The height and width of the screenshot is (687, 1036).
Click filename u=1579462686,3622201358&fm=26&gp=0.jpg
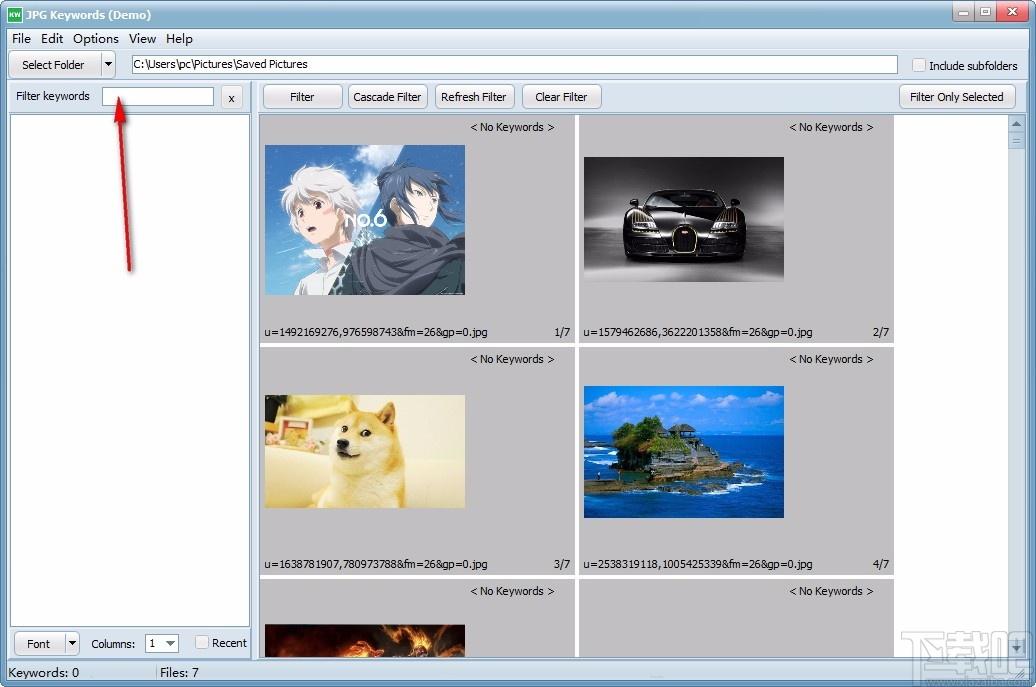pos(698,332)
